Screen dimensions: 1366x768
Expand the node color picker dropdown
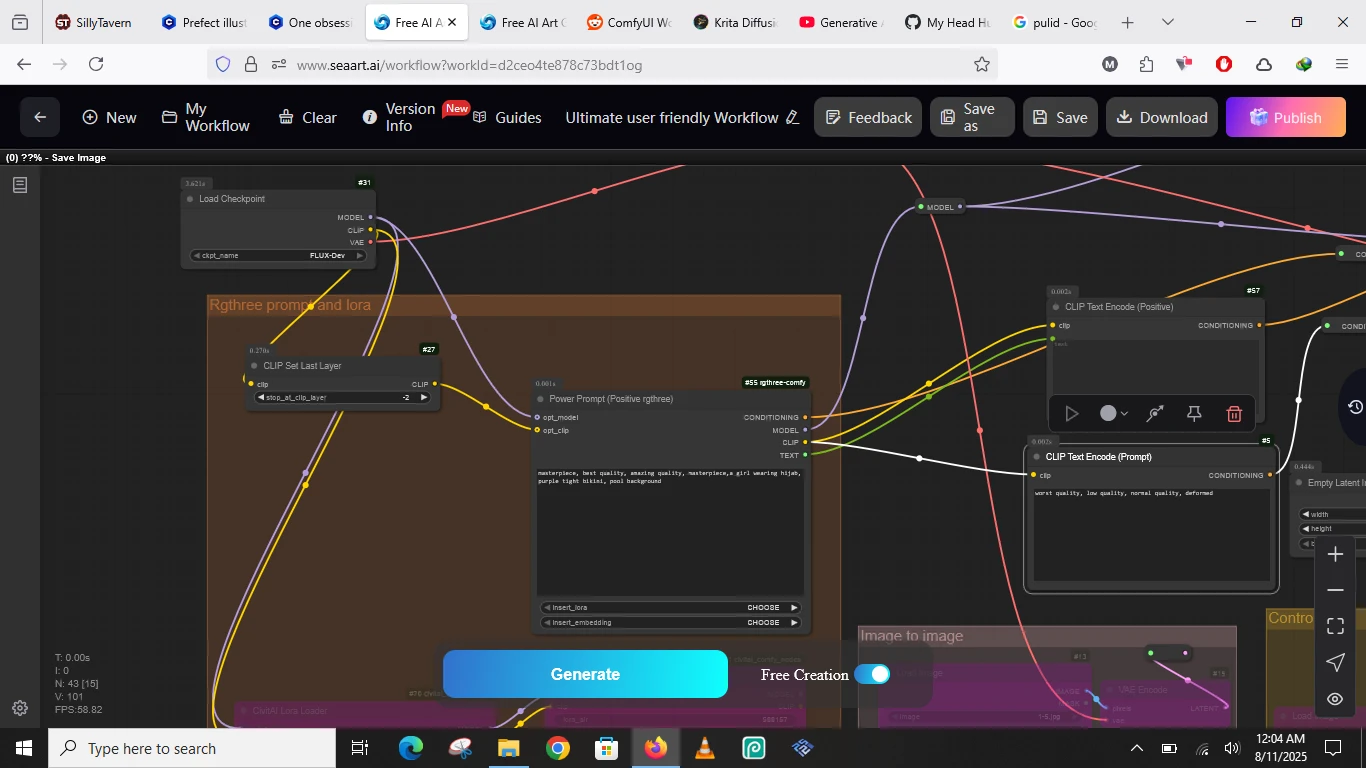coord(1114,414)
